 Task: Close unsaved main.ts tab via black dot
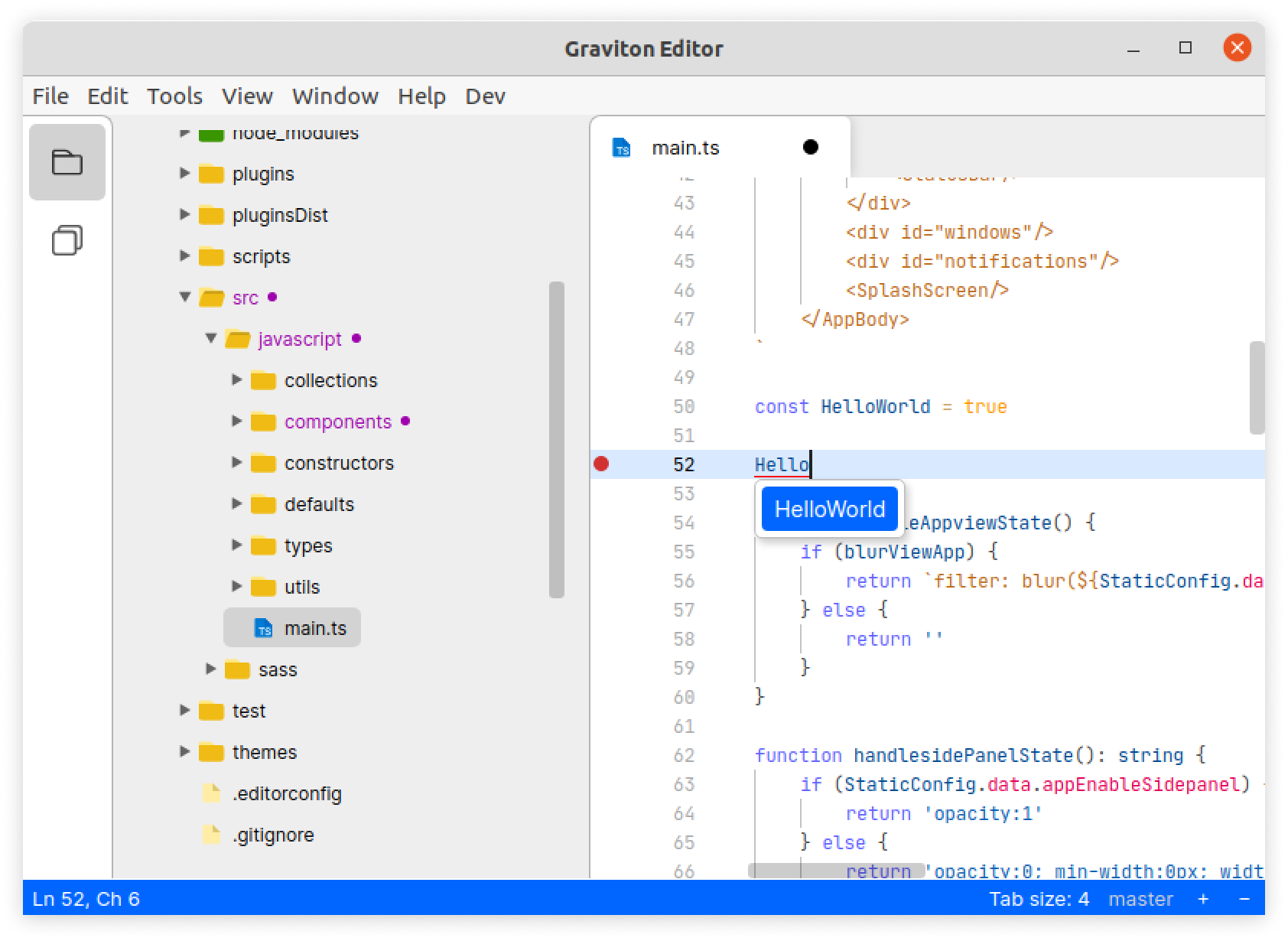tap(811, 147)
